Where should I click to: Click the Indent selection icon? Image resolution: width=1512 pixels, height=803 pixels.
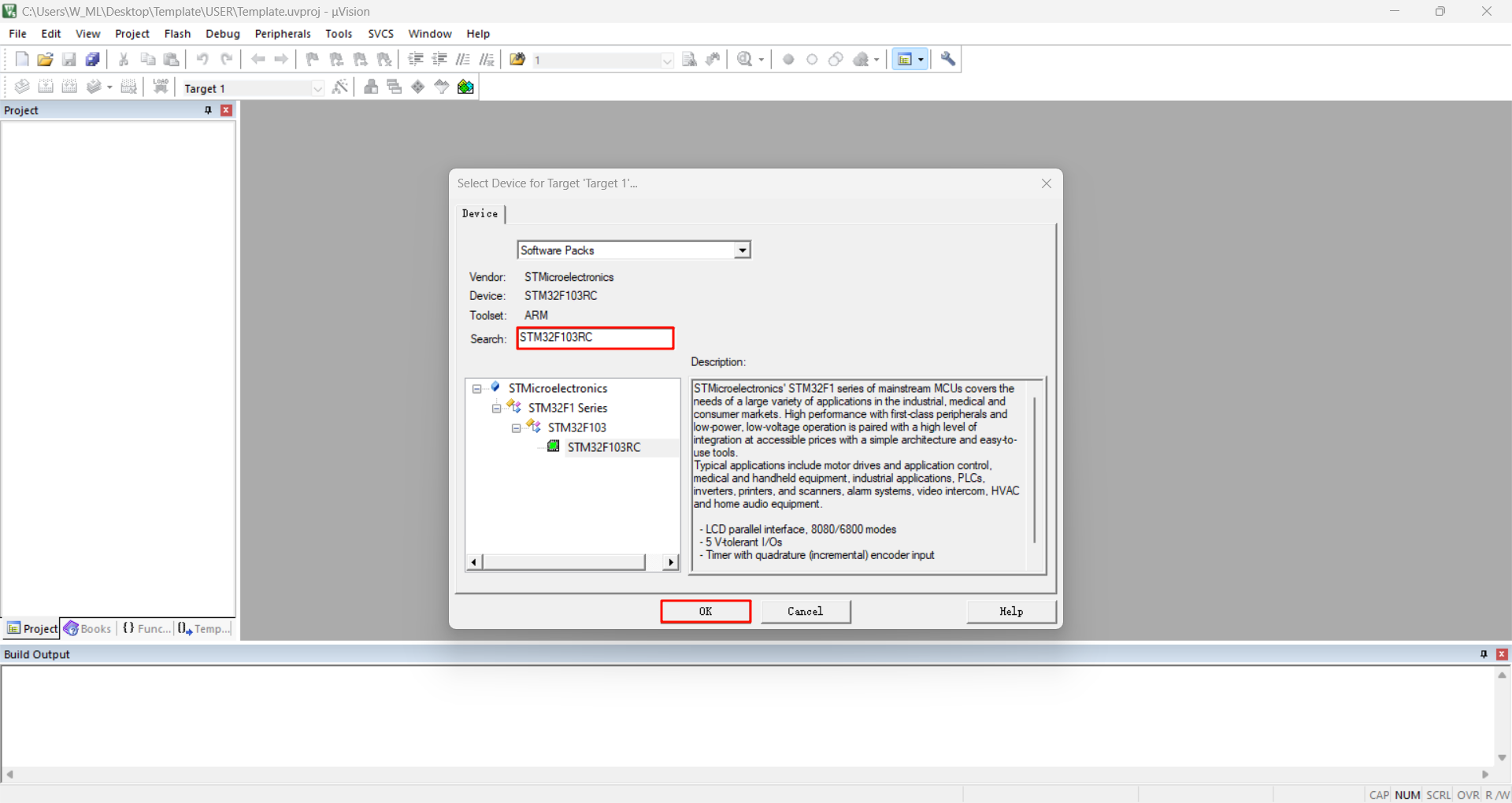(416, 59)
